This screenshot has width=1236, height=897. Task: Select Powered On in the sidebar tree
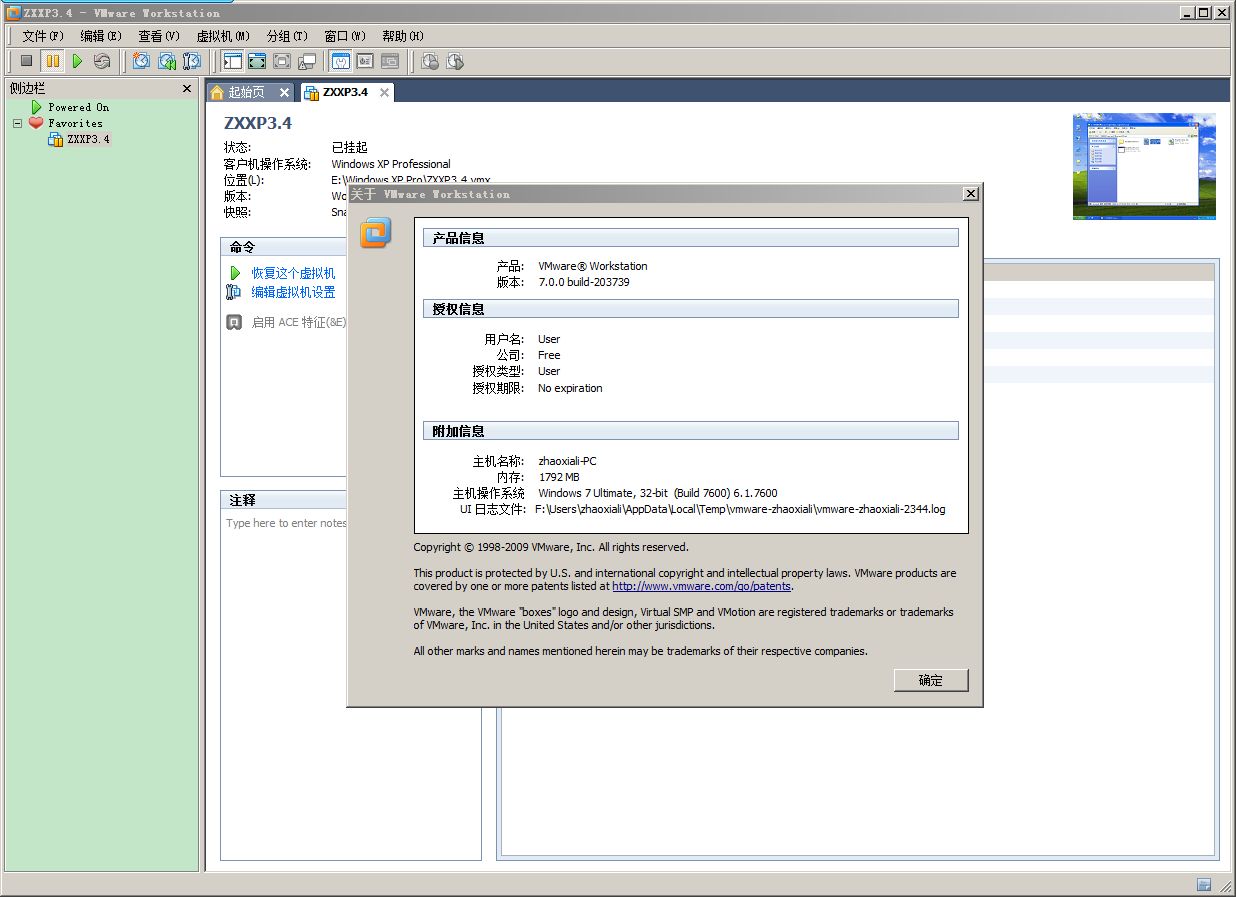click(79, 107)
